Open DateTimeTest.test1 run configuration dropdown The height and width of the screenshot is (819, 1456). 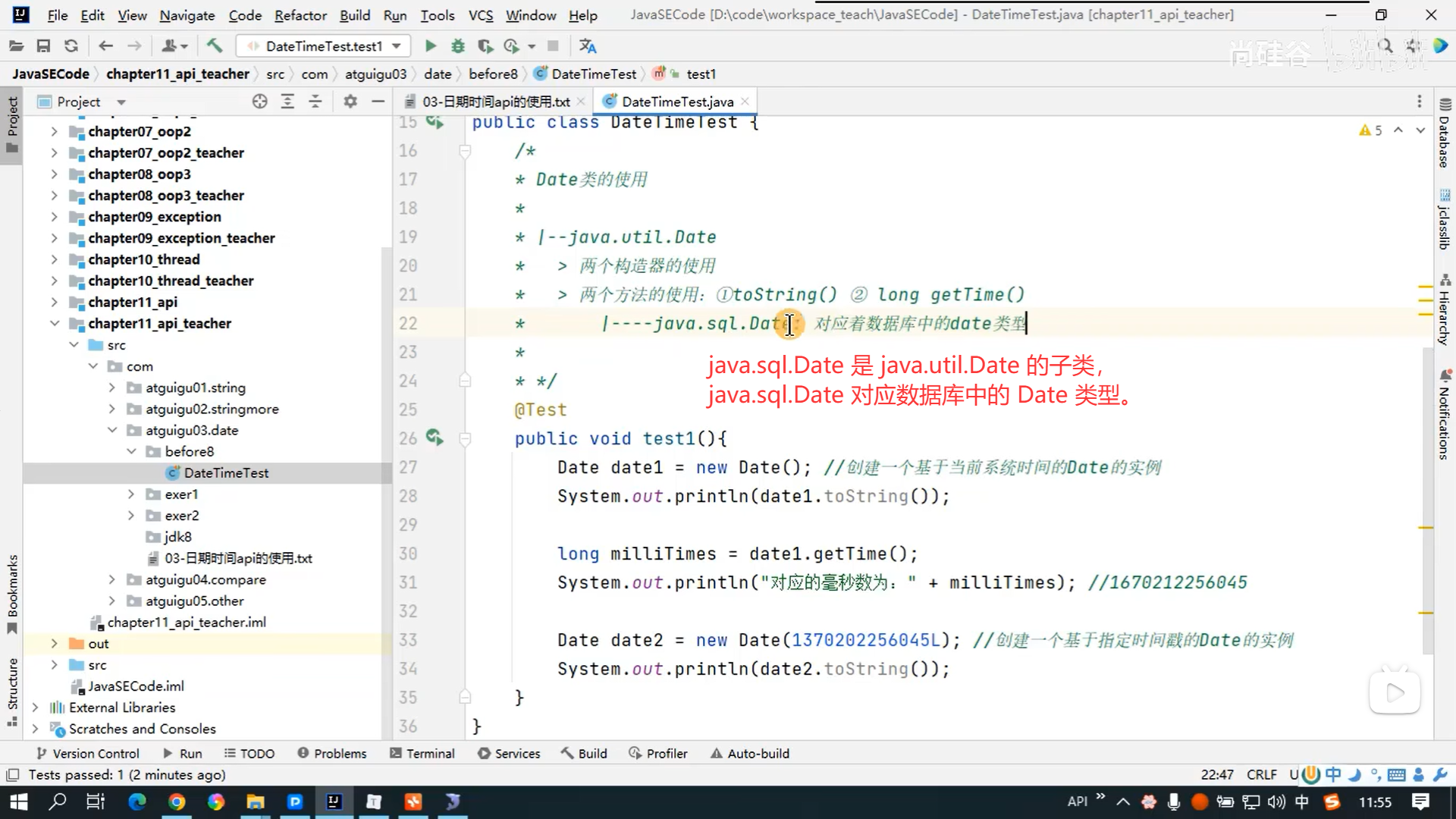pos(324,46)
